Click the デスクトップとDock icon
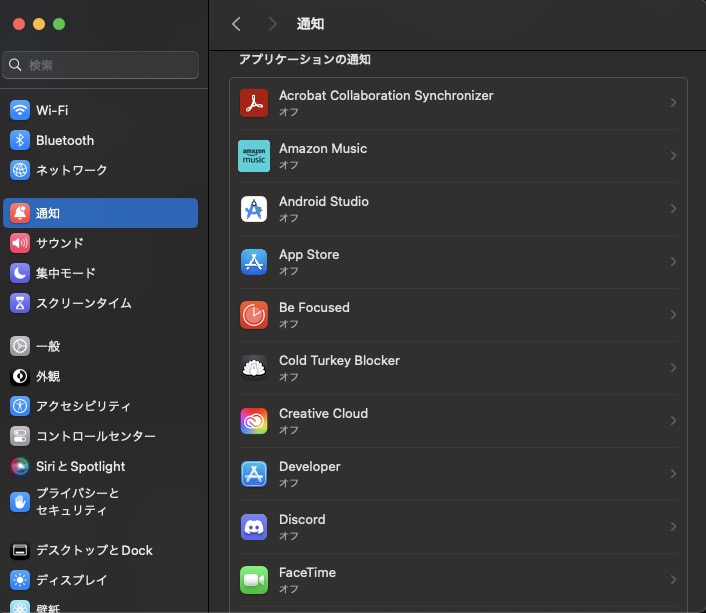The width and height of the screenshot is (706, 613). [20, 550]
